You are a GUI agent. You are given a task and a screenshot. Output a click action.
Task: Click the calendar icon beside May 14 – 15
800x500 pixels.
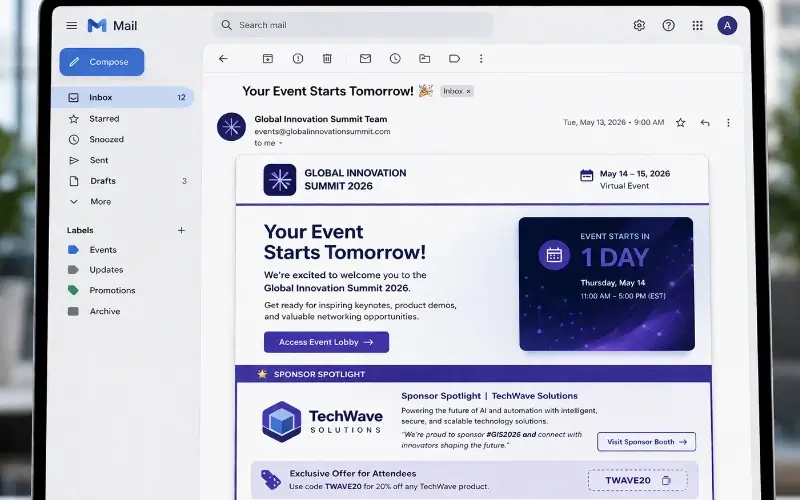click(x=587, y=176)
